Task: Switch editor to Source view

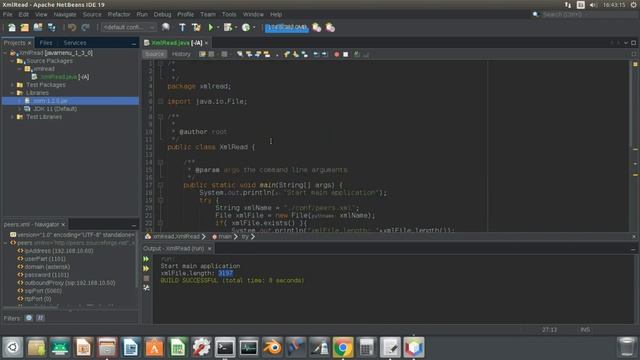Action: coord(155,54)
